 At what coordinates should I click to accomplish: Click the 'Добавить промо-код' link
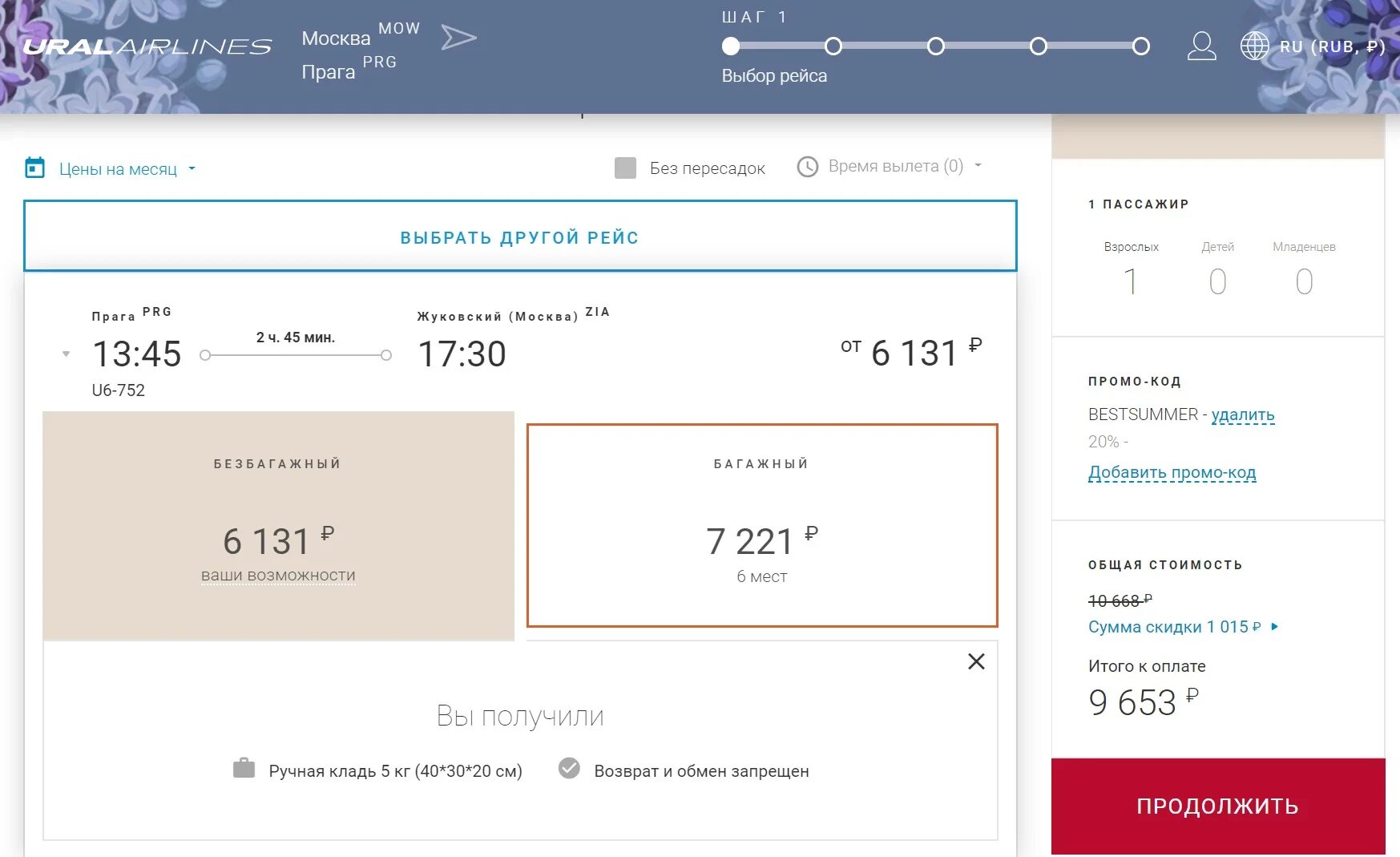(x=1172, y=472)
